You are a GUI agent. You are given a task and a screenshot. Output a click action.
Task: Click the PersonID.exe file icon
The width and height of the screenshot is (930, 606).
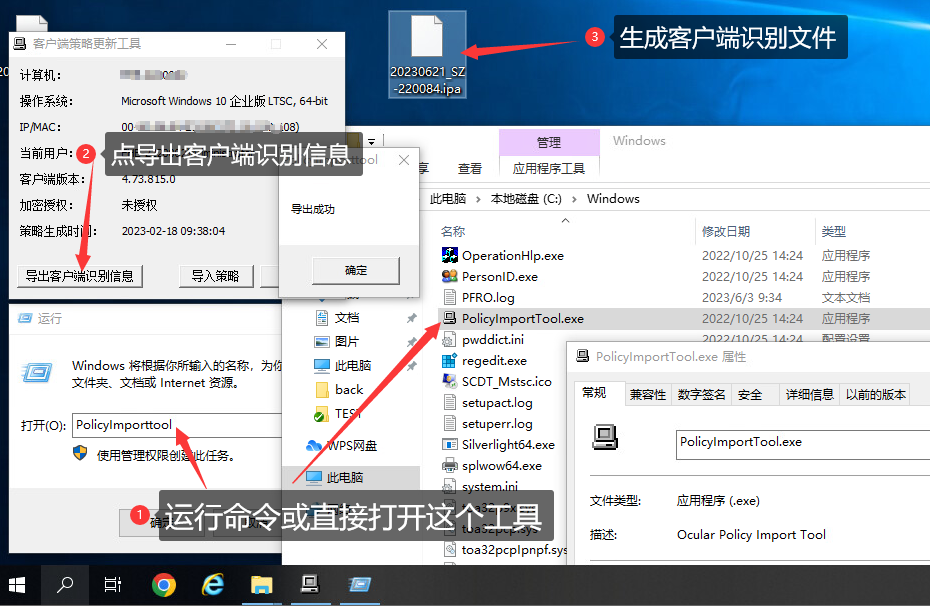pos(450,276)
